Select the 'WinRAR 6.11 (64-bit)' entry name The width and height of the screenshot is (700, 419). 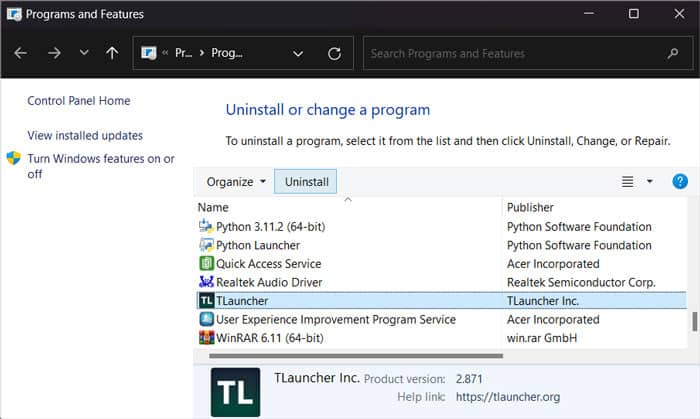tap(270, 338)
